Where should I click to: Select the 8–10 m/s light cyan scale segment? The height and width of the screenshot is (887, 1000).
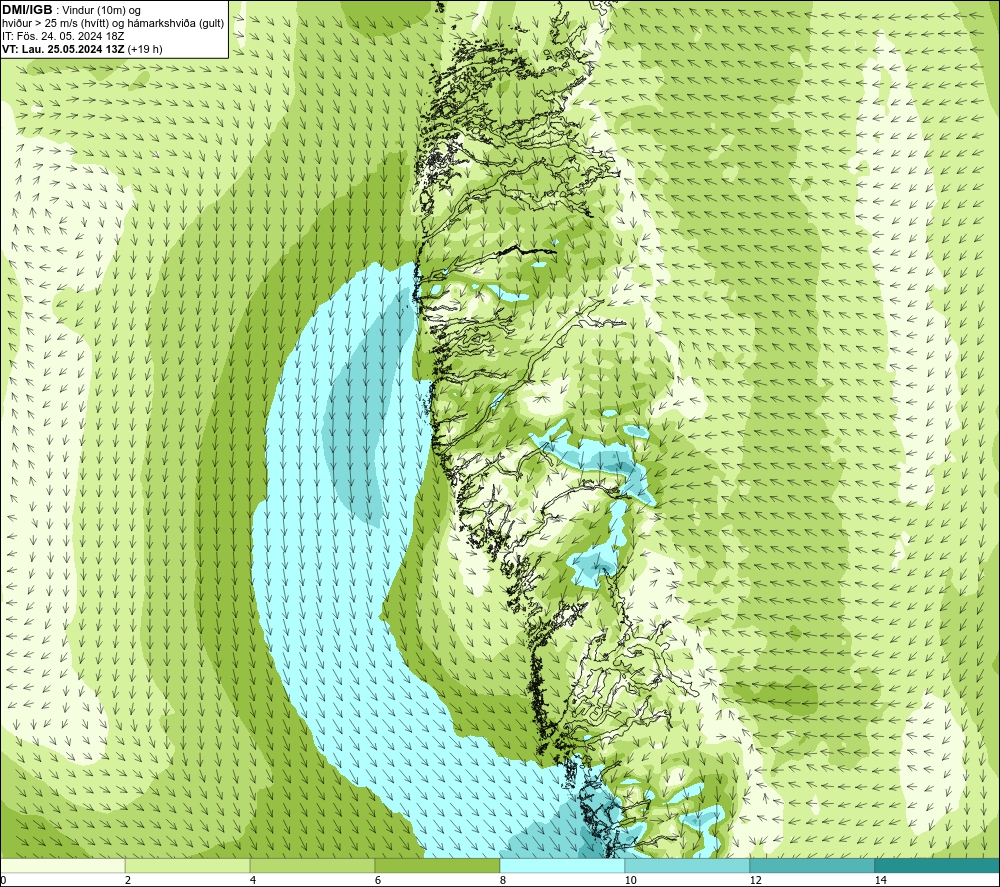562,865
